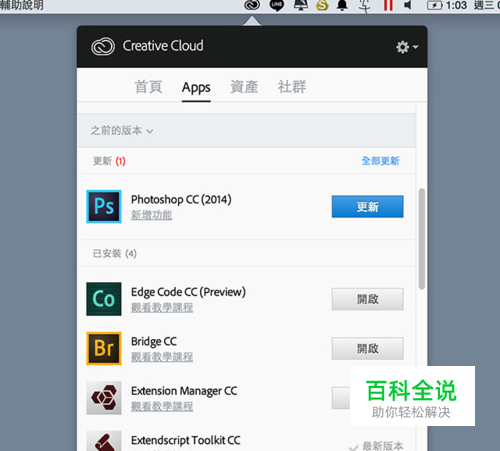Switch to the 首頁 tab
Image resolution: width=500 pixels, height=451 pixels.
tap(148, 87)
